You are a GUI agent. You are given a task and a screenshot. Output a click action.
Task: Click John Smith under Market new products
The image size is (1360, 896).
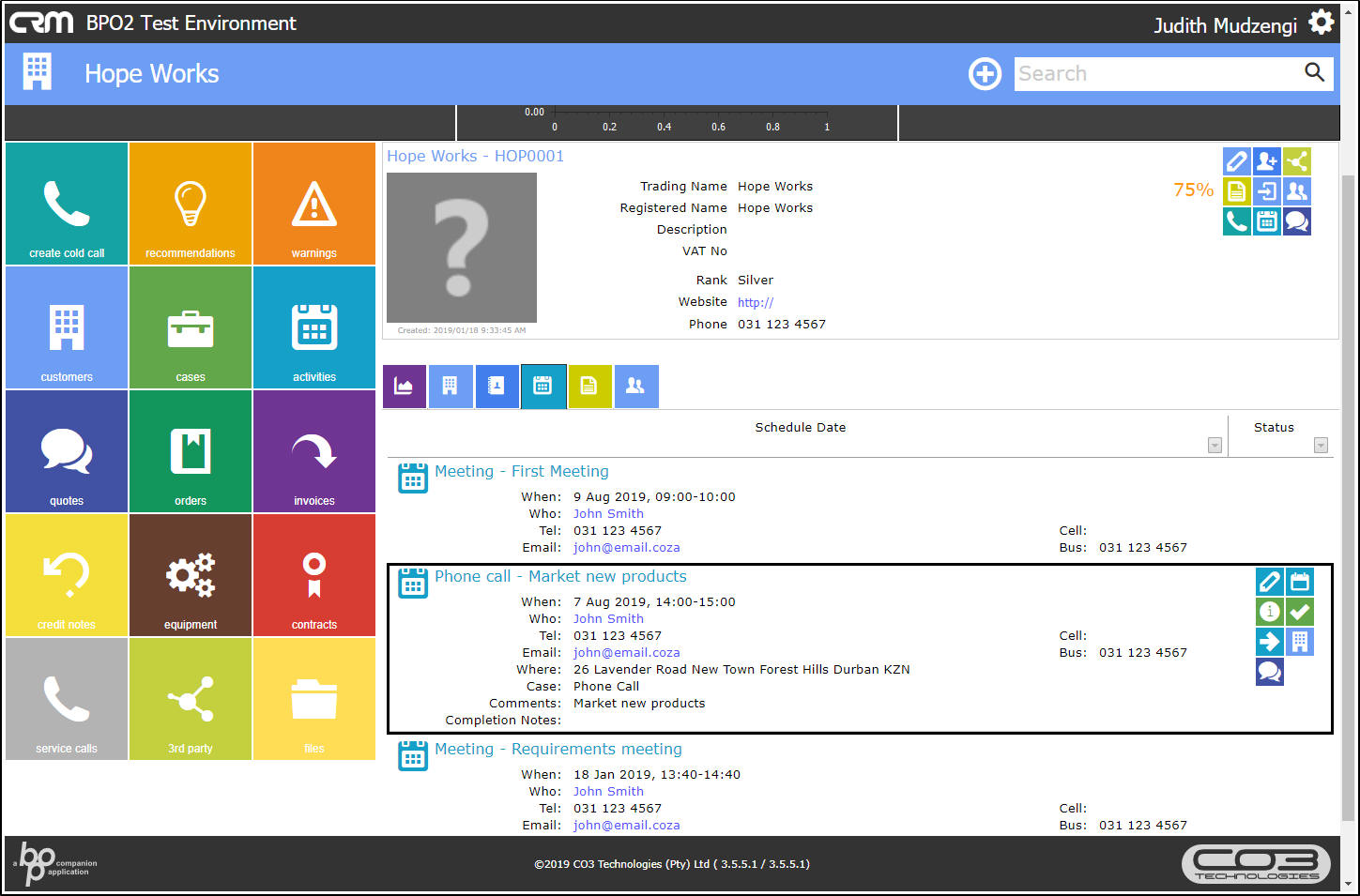(x=608, y=618)
